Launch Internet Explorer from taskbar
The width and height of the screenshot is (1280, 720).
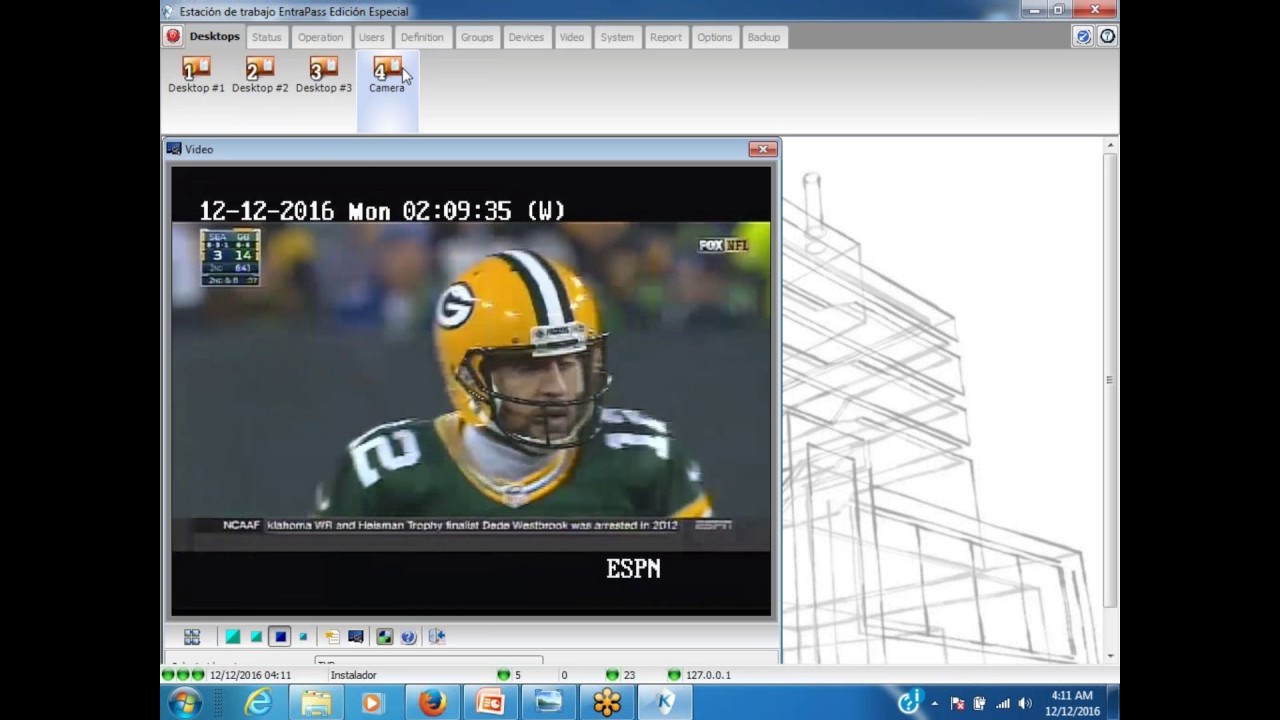pos(259,703)
